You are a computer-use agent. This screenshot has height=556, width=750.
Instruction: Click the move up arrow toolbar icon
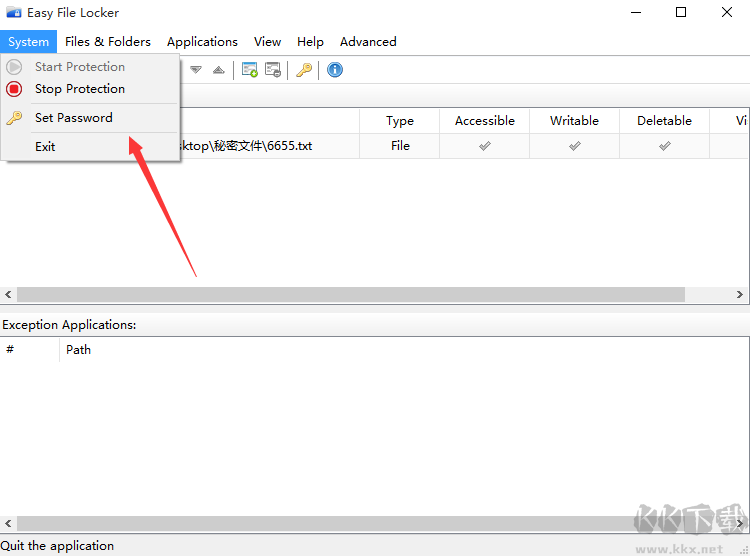[x=219, y=70]
